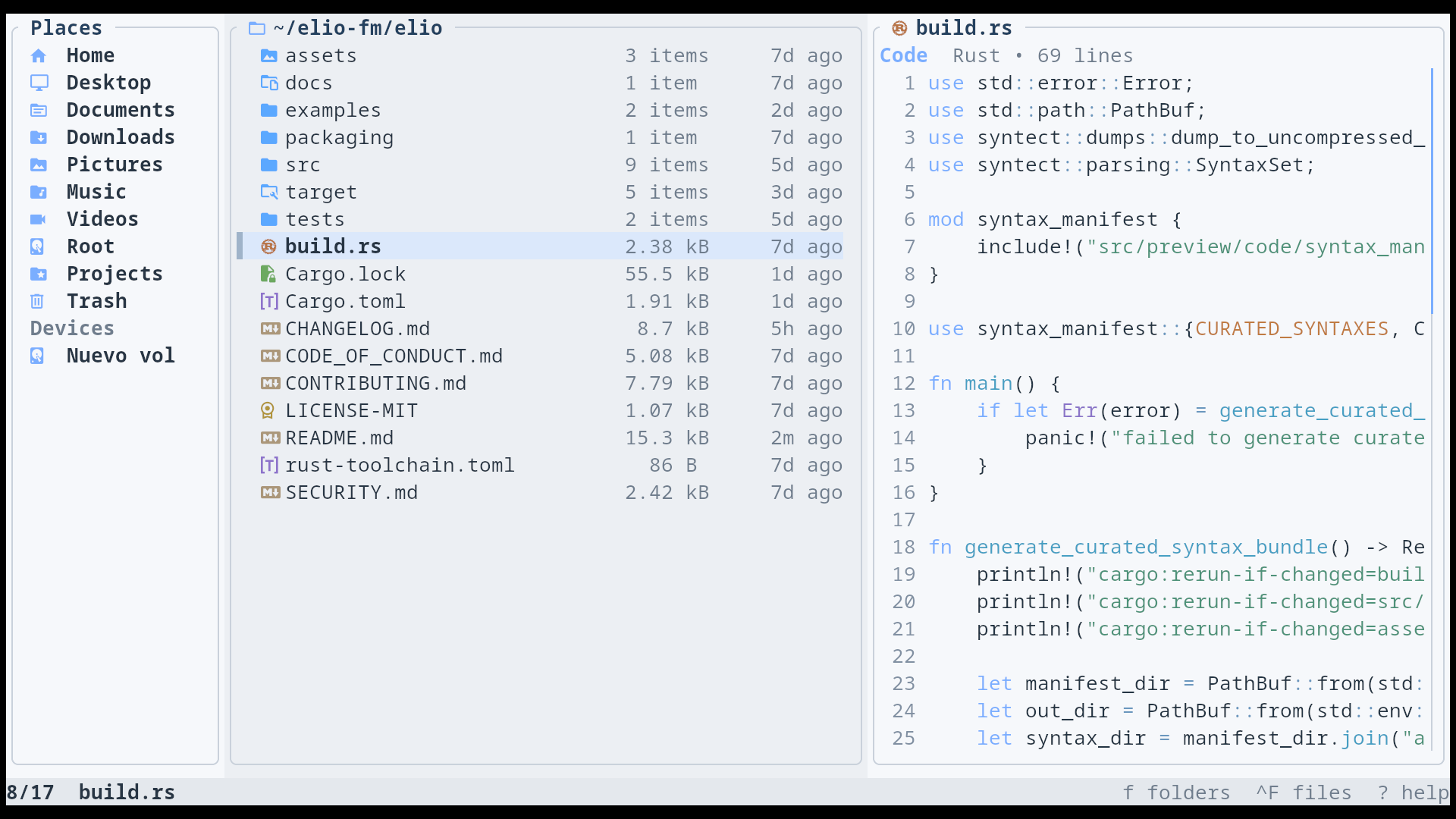Click the Markdown icon beside CHANGELOG.md
The width and height of the screenshot is (1456, 819).
click(x=270, y=329)
